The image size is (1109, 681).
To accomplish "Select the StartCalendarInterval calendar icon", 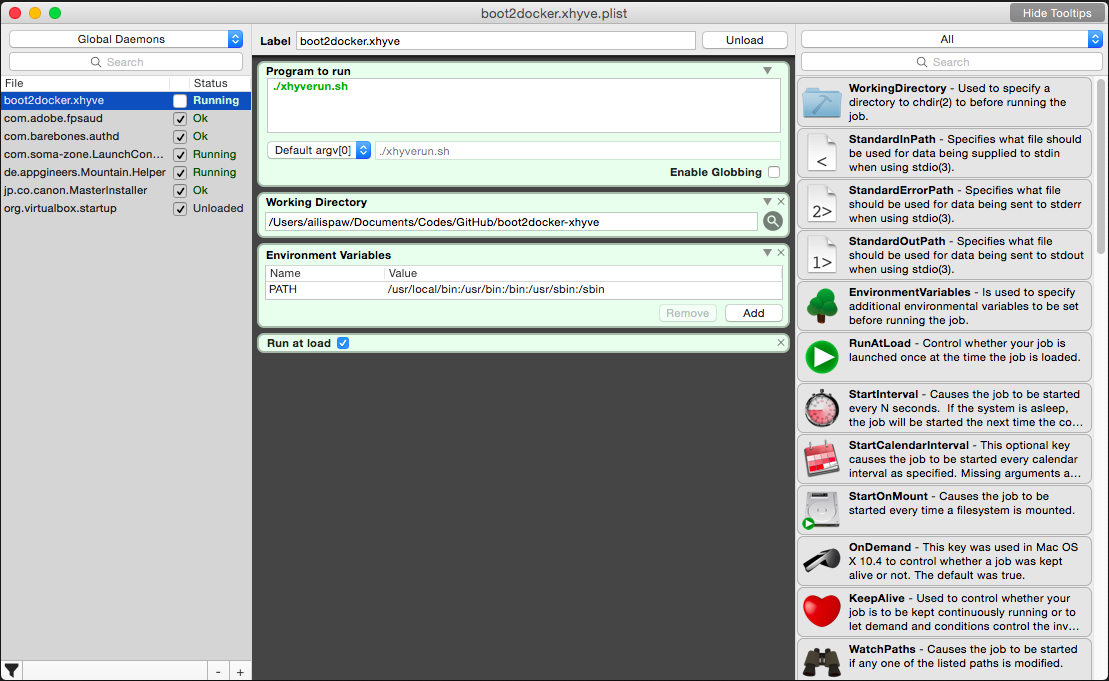I will point(822,459).
